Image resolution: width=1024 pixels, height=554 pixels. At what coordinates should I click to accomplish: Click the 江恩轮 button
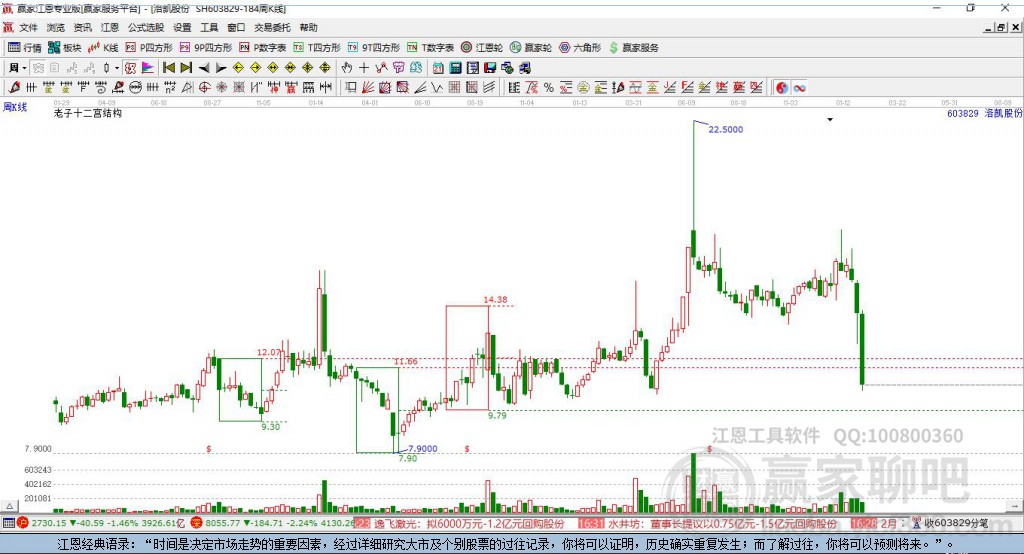coord(482,47)
